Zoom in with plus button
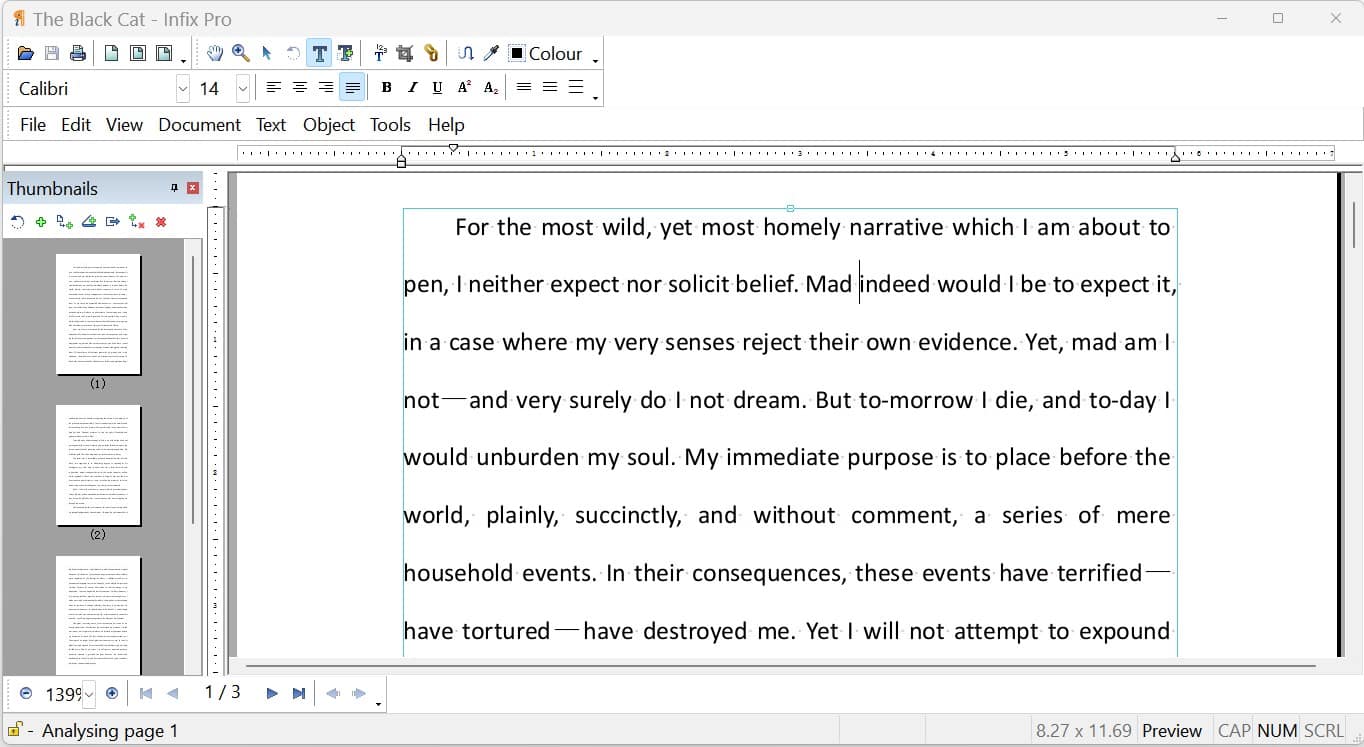 click(x=112, y=693)
